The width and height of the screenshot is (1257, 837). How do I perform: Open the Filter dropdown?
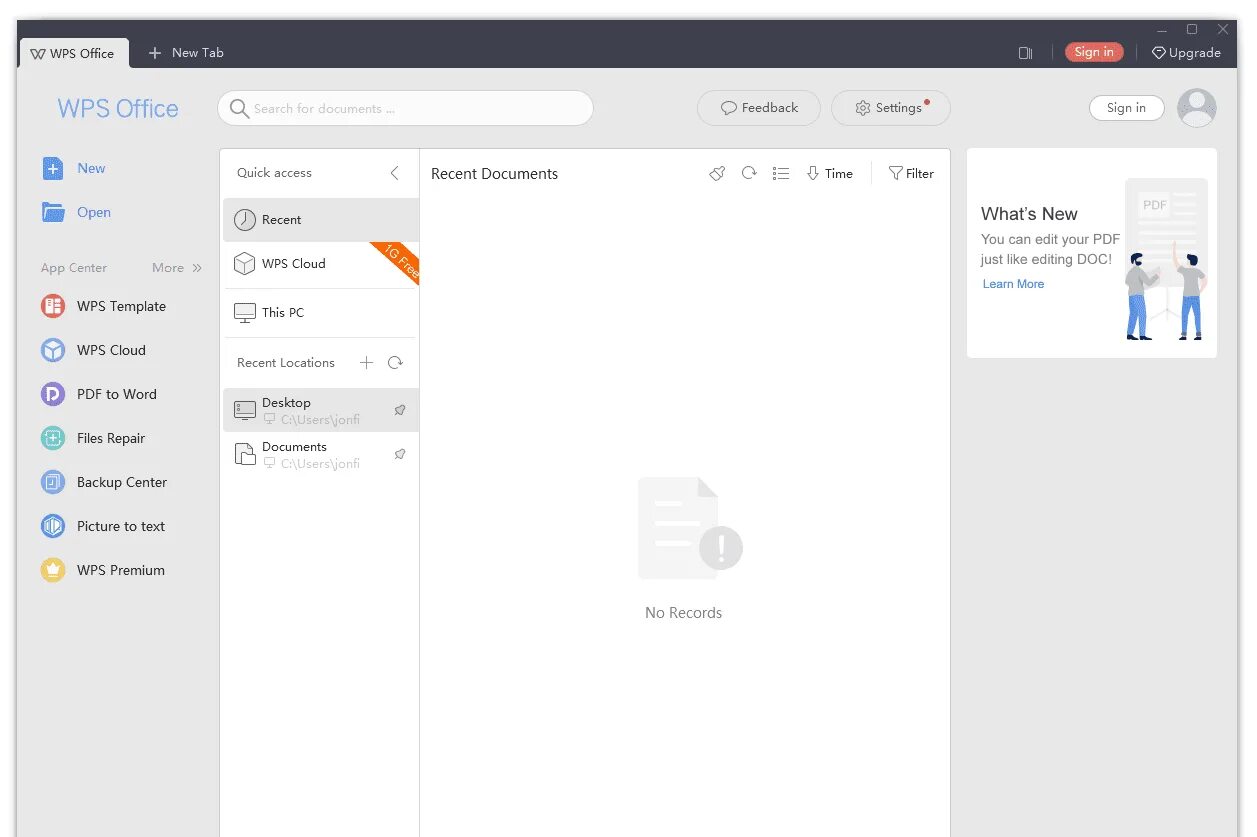[x=911, y=173]
